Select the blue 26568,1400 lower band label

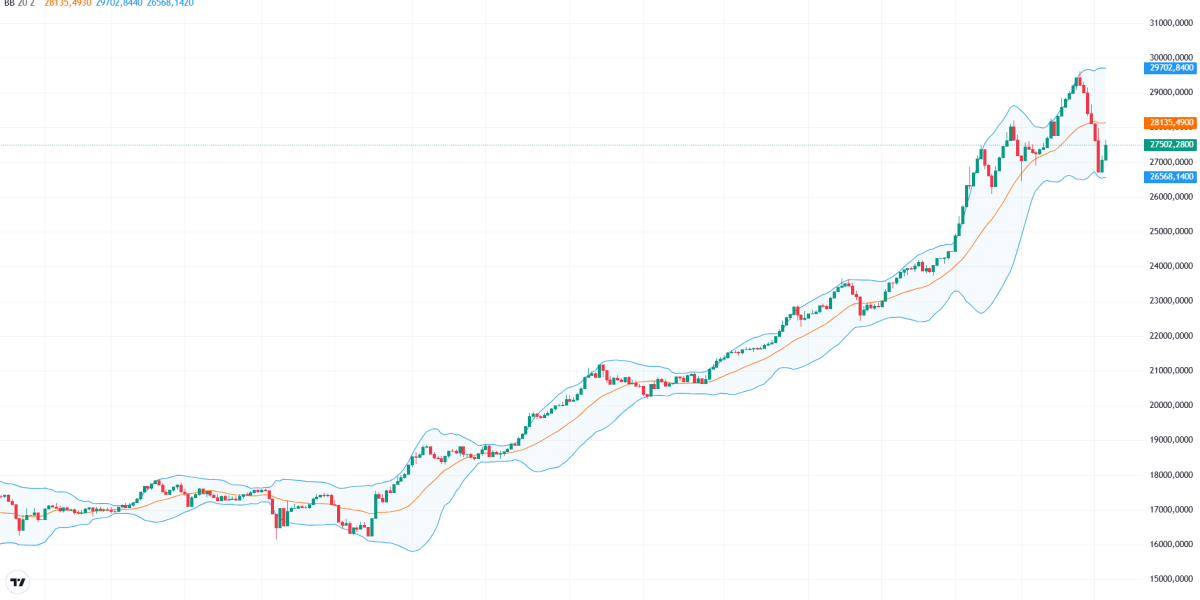click(1170, 177)
